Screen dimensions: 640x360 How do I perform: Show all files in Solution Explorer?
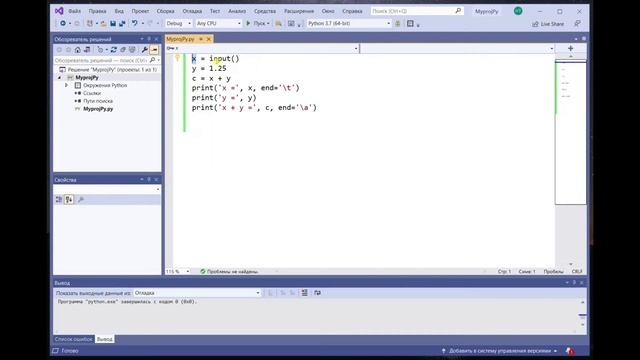pos(132,50)
